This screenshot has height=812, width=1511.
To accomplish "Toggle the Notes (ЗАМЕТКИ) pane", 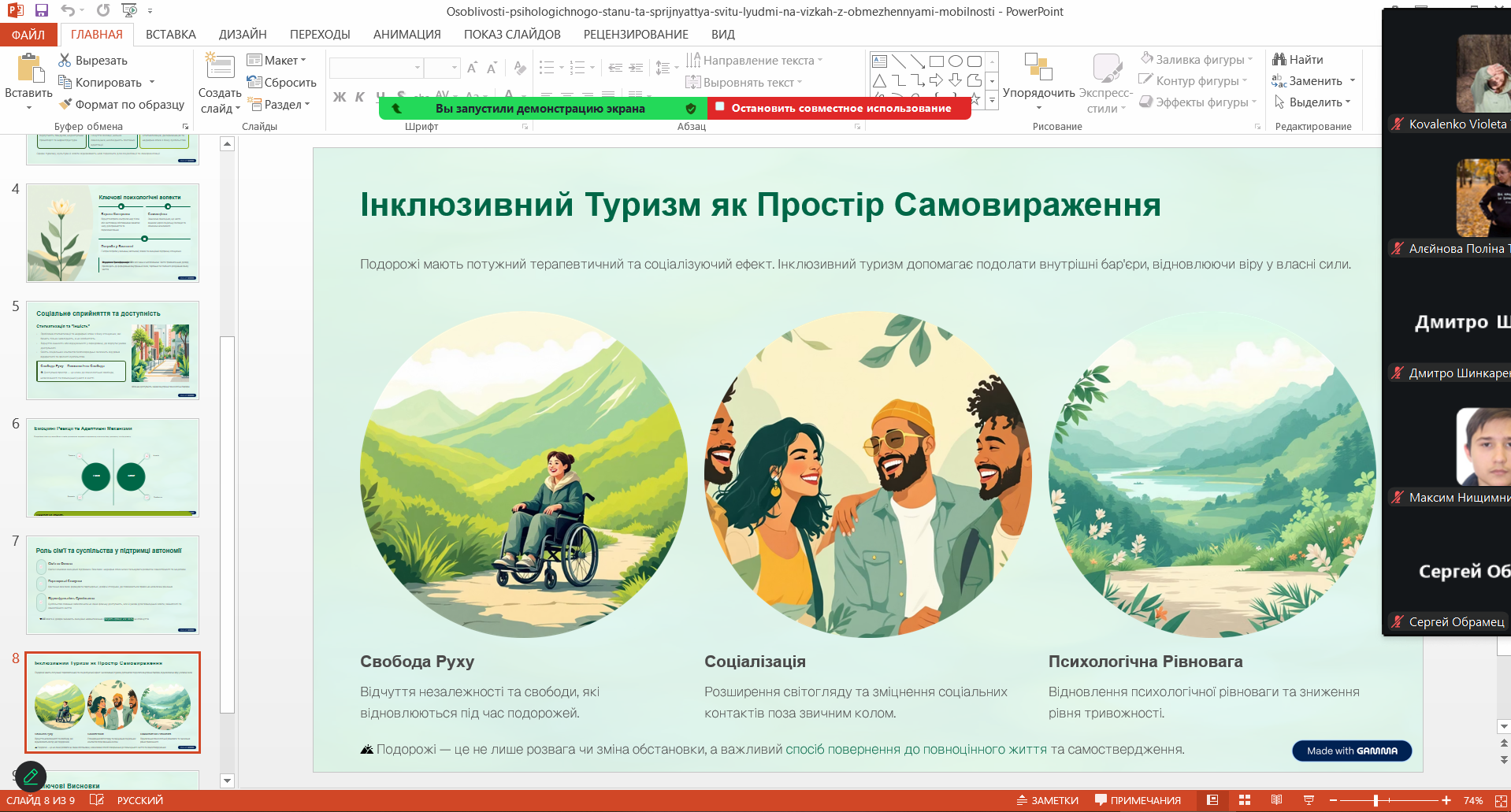I will pos(1047,800).
